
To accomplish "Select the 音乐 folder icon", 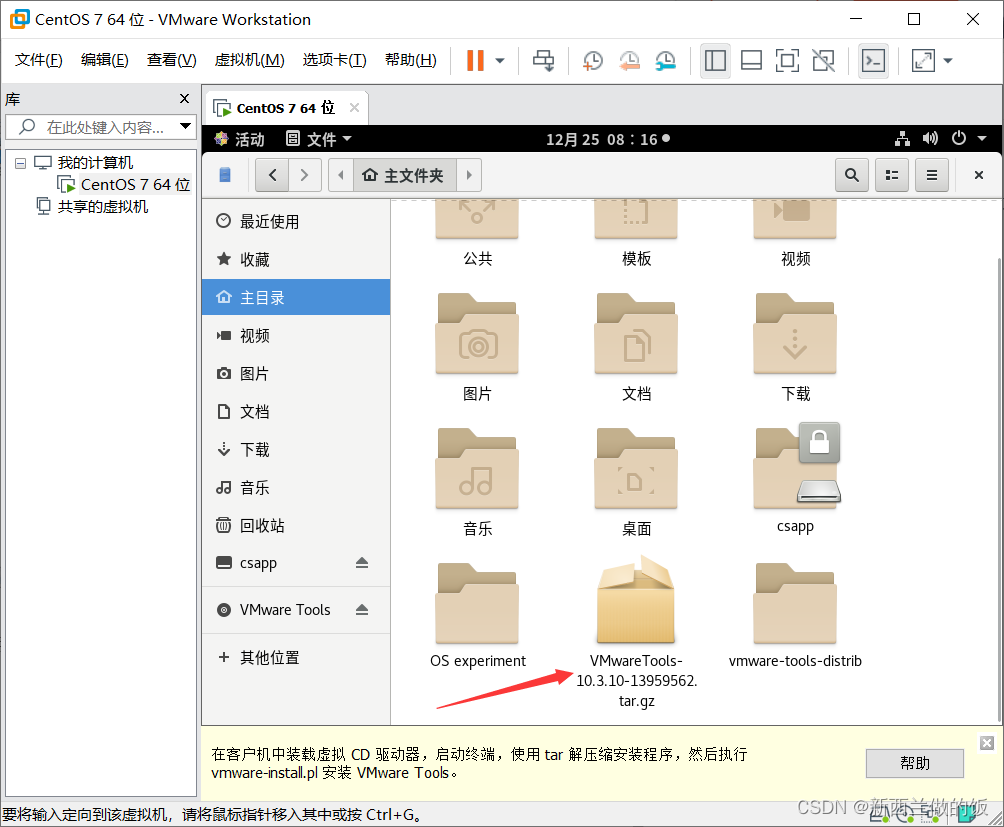I will [x=478, y=470].
